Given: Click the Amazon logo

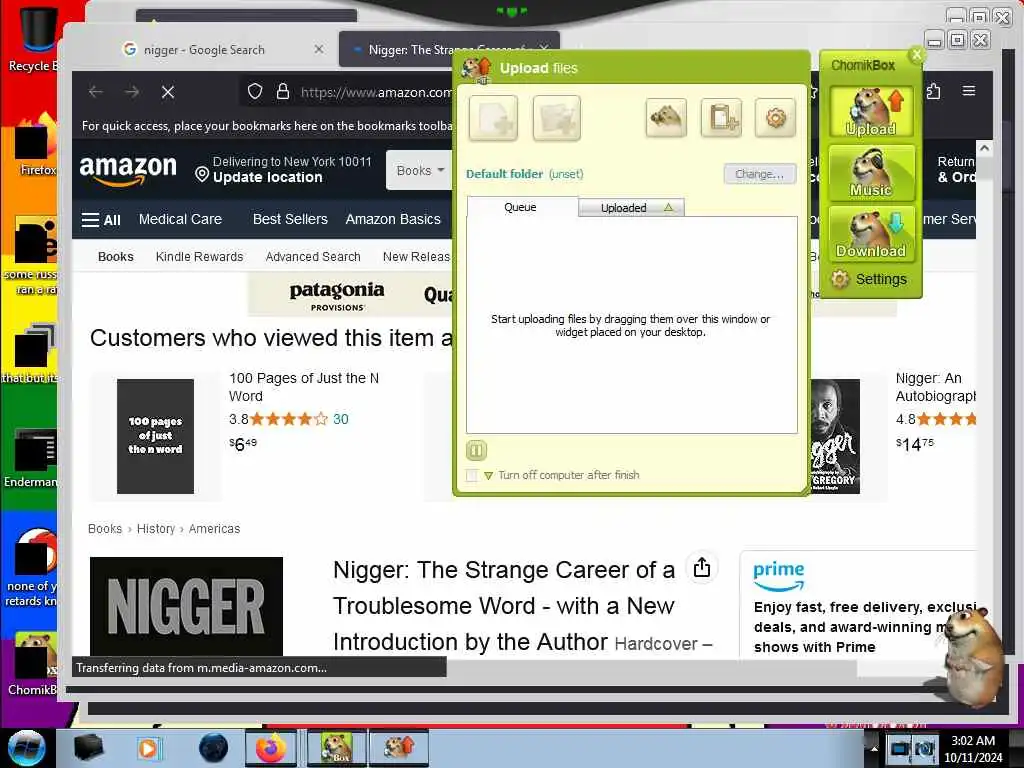Looking at the screenshot, I should 128,170.
